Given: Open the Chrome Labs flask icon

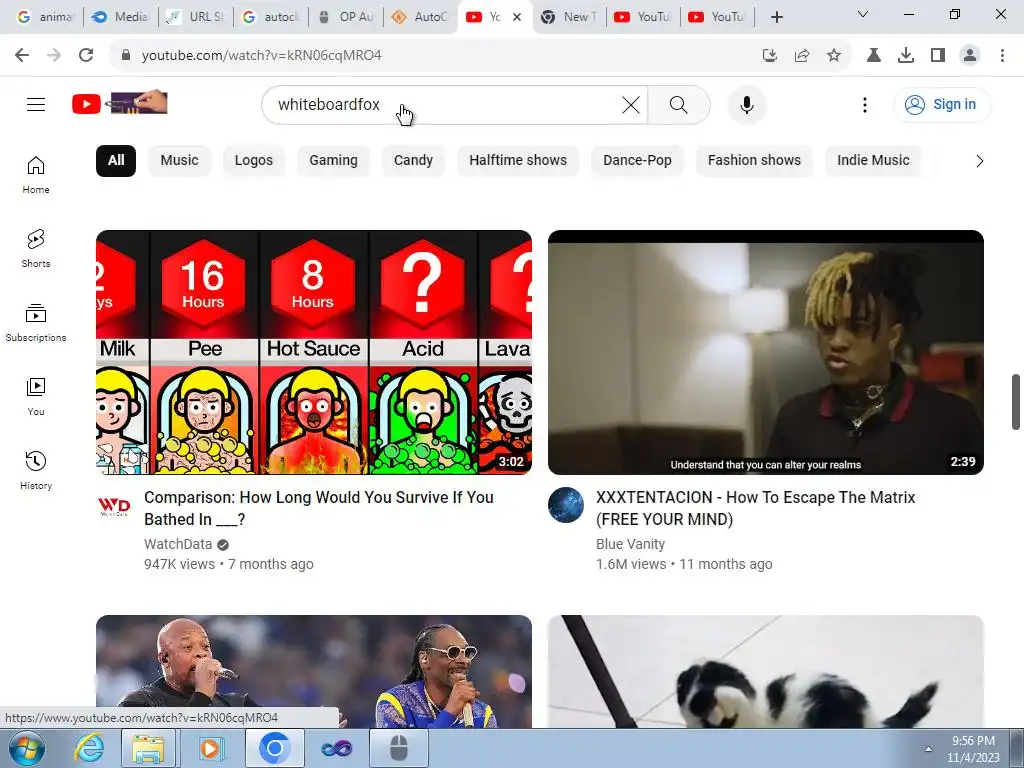Looking at the screenshot, I should point(874,56).
